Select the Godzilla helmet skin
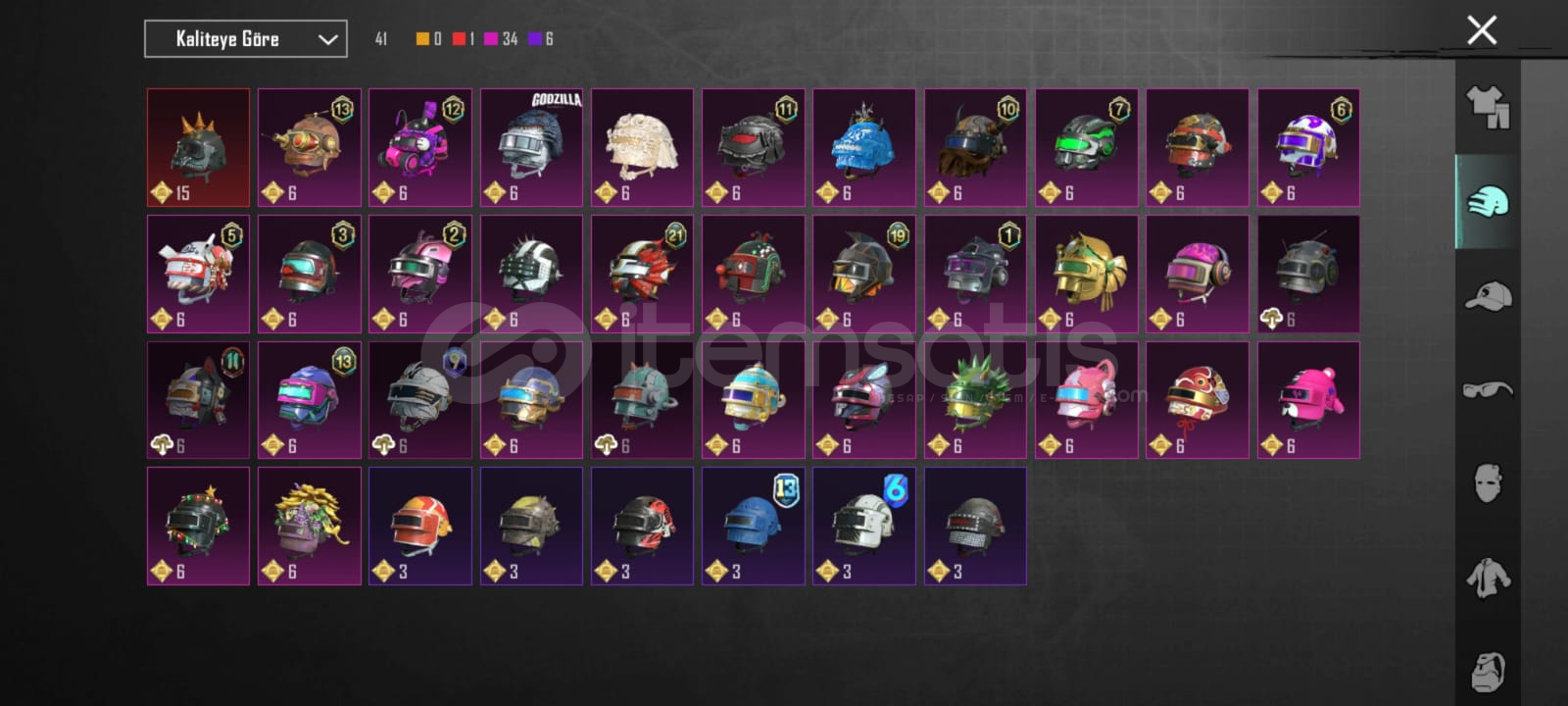Viewport: 1568px width, 706px height. tap(531, 148)
